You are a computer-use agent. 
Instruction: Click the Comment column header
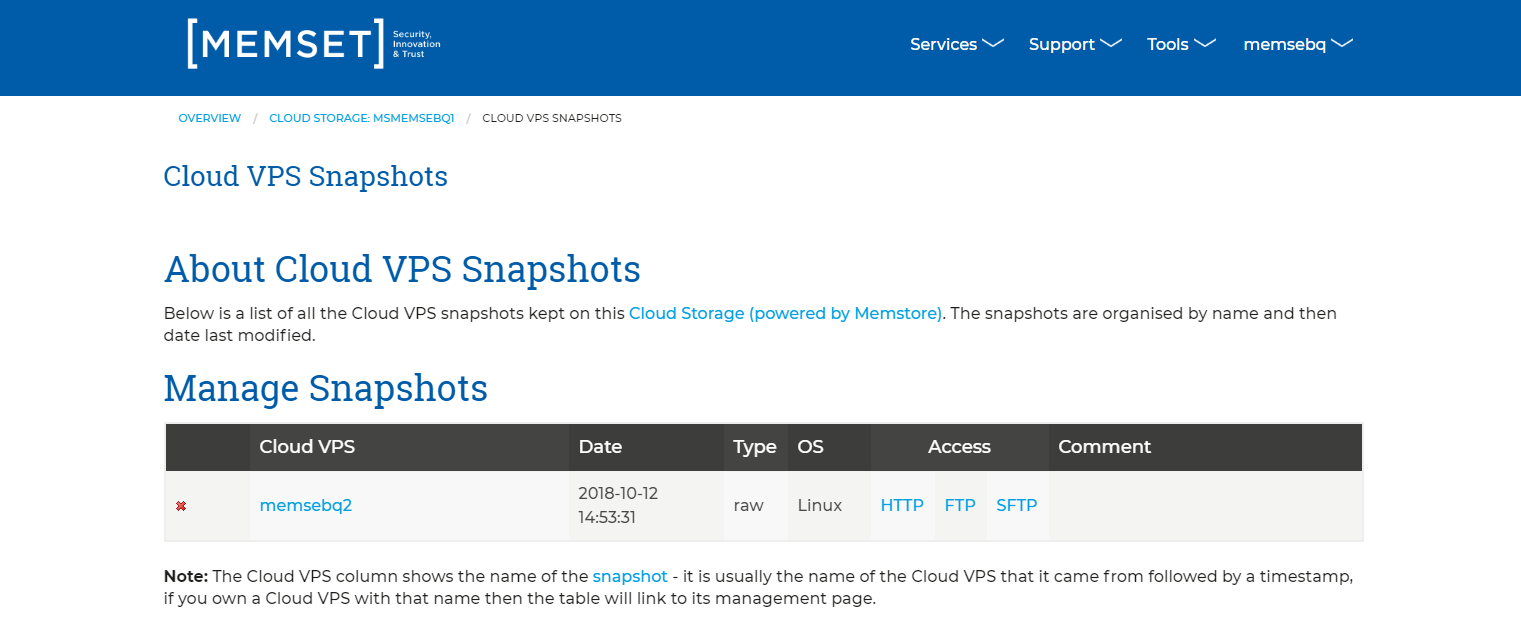pyautogui.click(x=1205, y=447)
